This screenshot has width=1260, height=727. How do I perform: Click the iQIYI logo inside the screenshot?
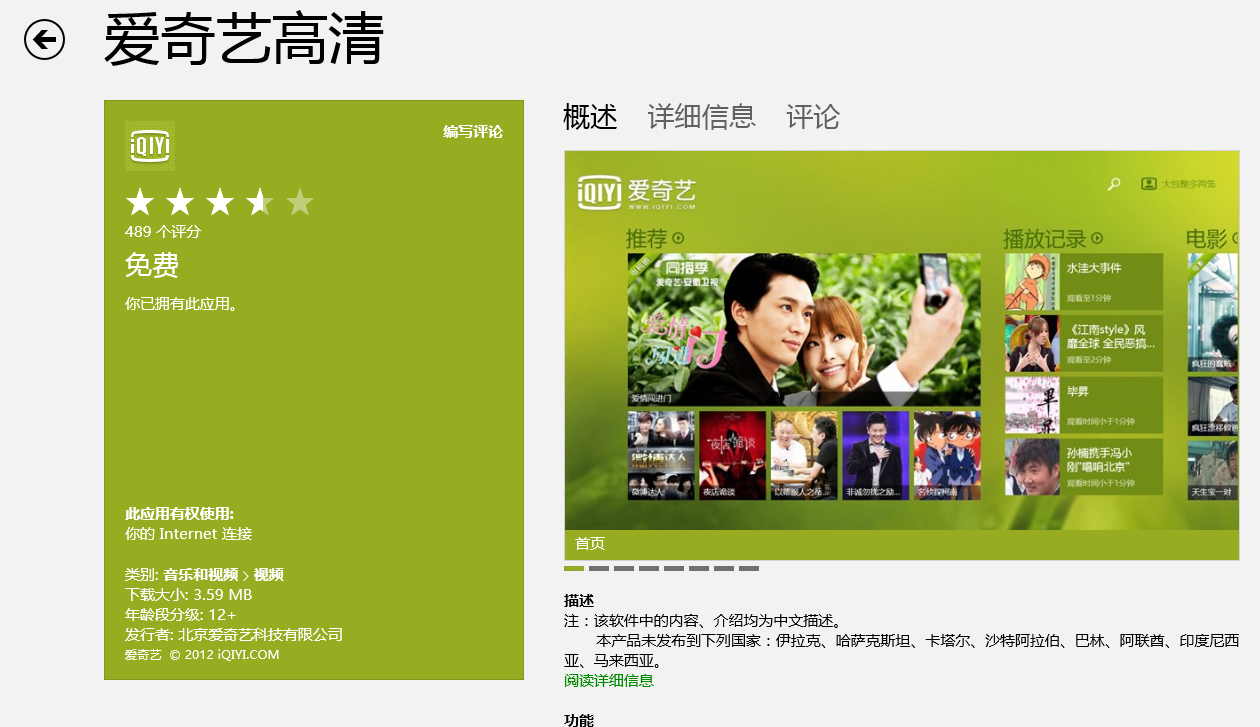coord(636,191)
